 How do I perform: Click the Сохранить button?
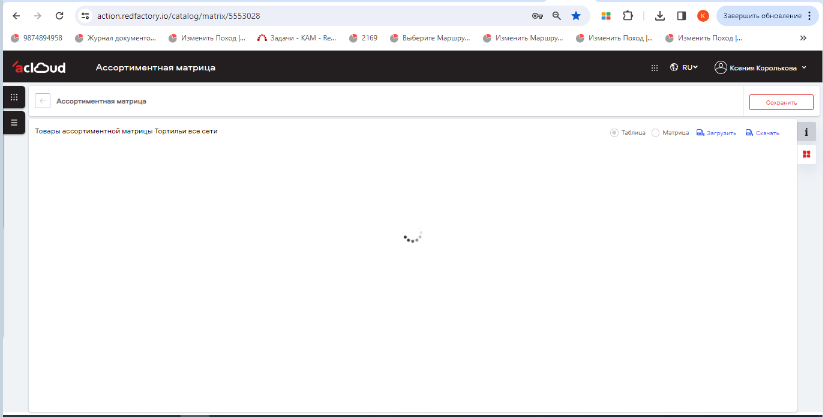coord(781,102)
